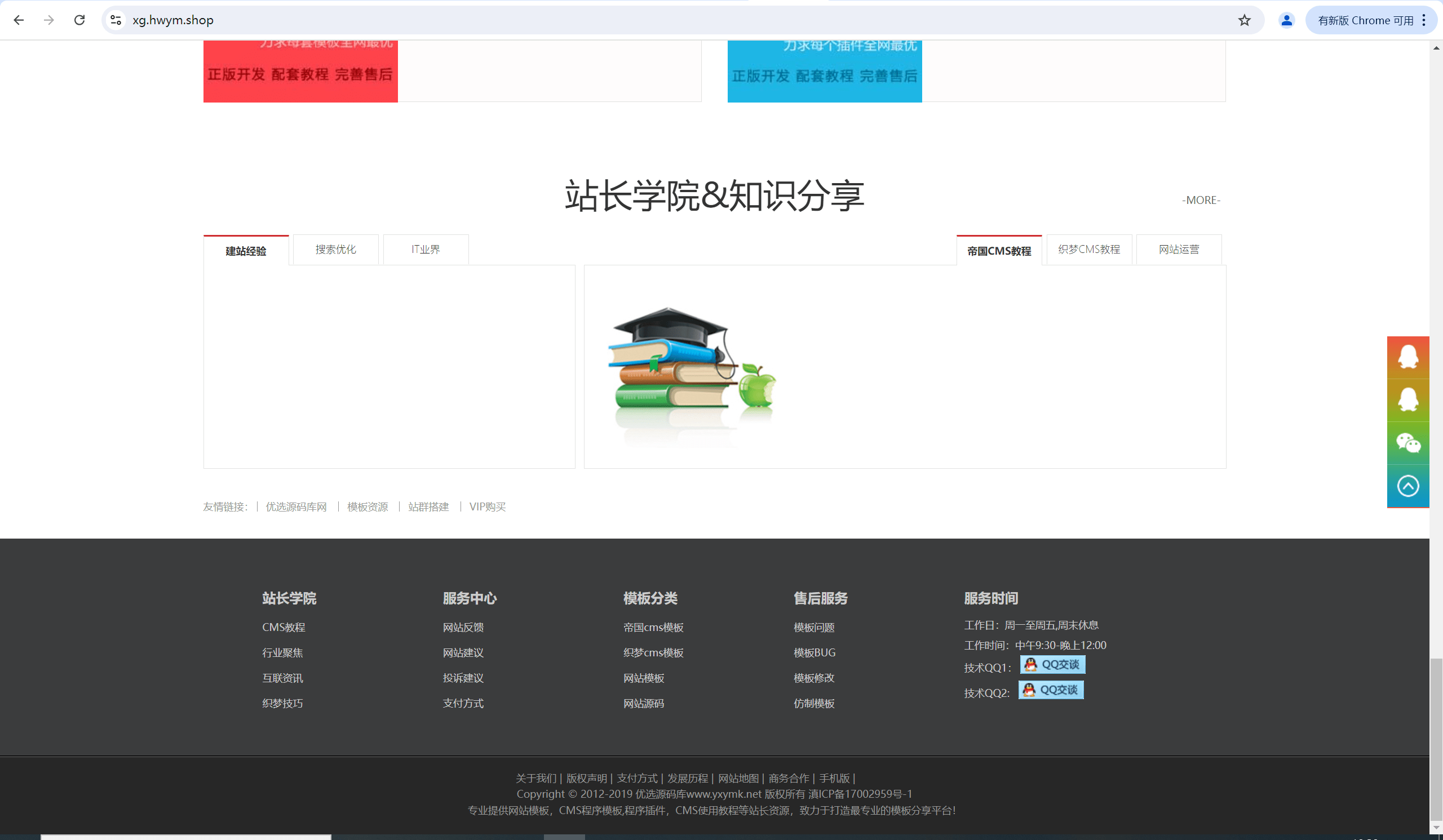Open the 模板BUG footer link

tap(815, 652)
